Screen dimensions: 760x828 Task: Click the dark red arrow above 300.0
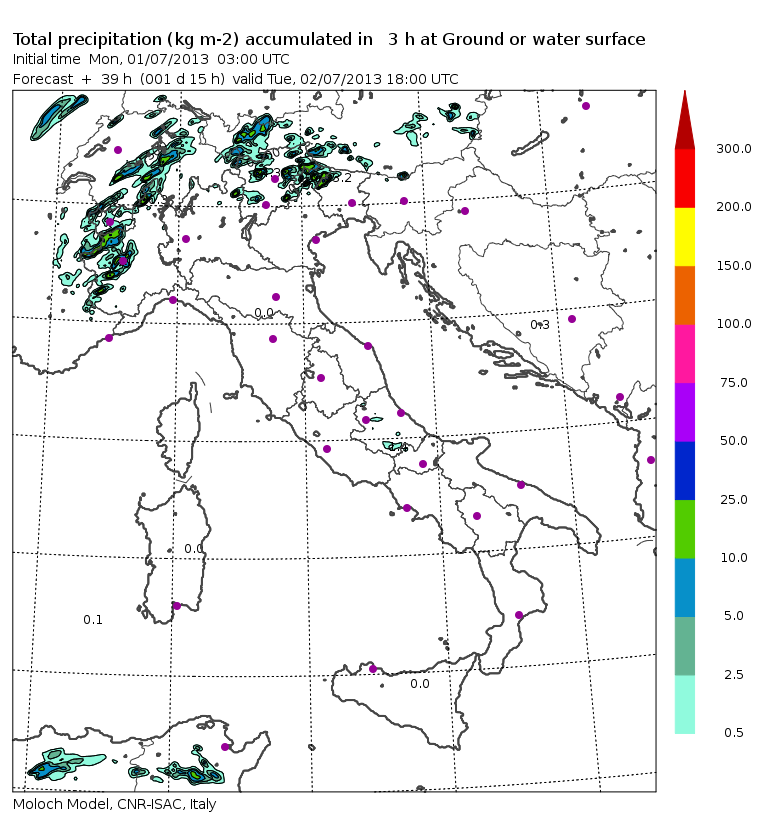pyautogui.click(x=684, y=120)
